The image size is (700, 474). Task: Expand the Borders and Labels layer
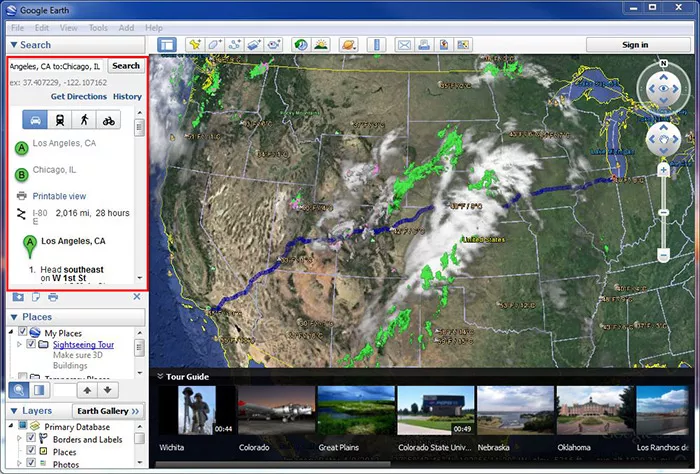(x=19, y=438)
